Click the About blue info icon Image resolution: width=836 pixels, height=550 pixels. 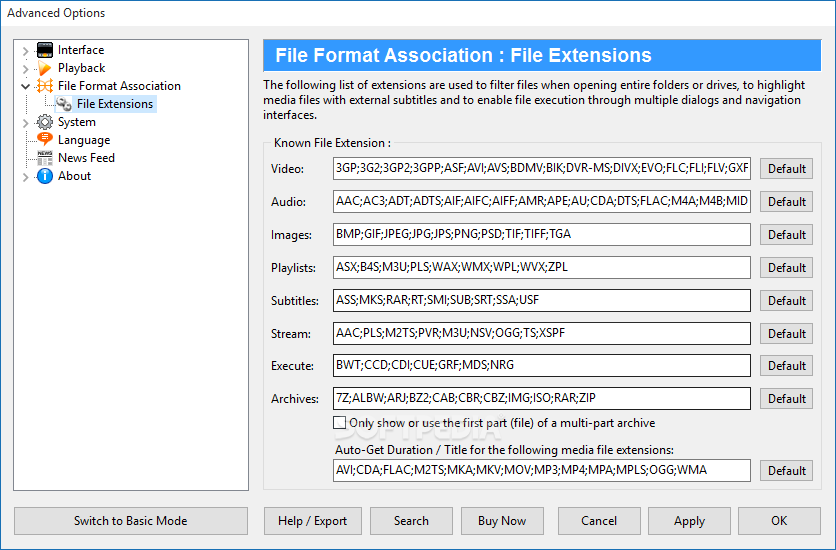coord(45,176)
